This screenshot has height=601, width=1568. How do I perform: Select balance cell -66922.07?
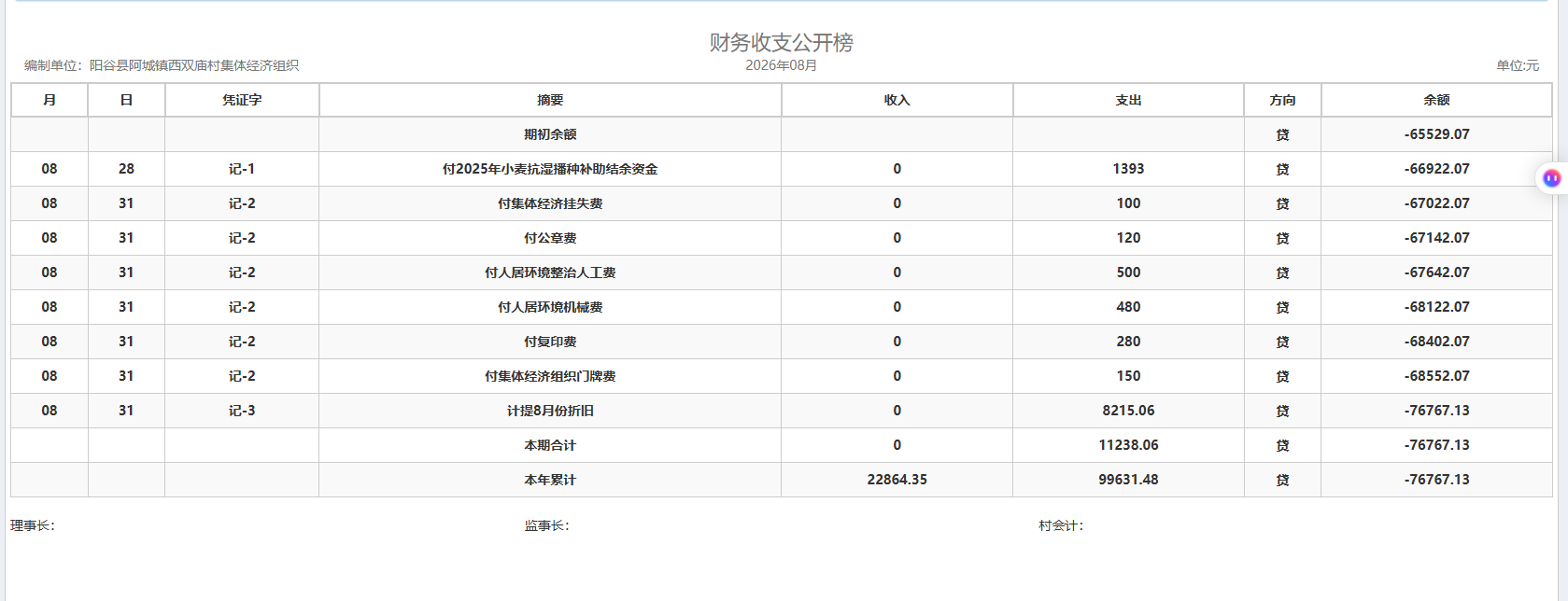tap(1436, 169)
